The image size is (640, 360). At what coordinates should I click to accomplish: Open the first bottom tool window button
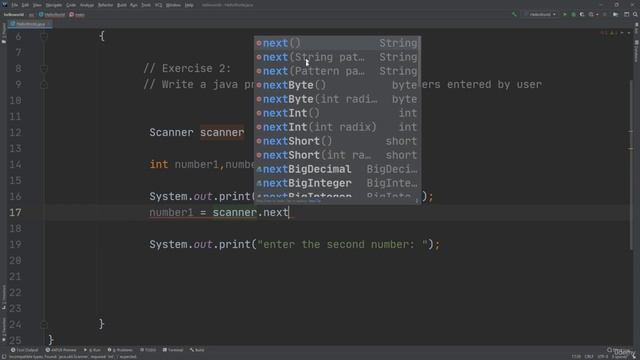click(x=24, y=350)
